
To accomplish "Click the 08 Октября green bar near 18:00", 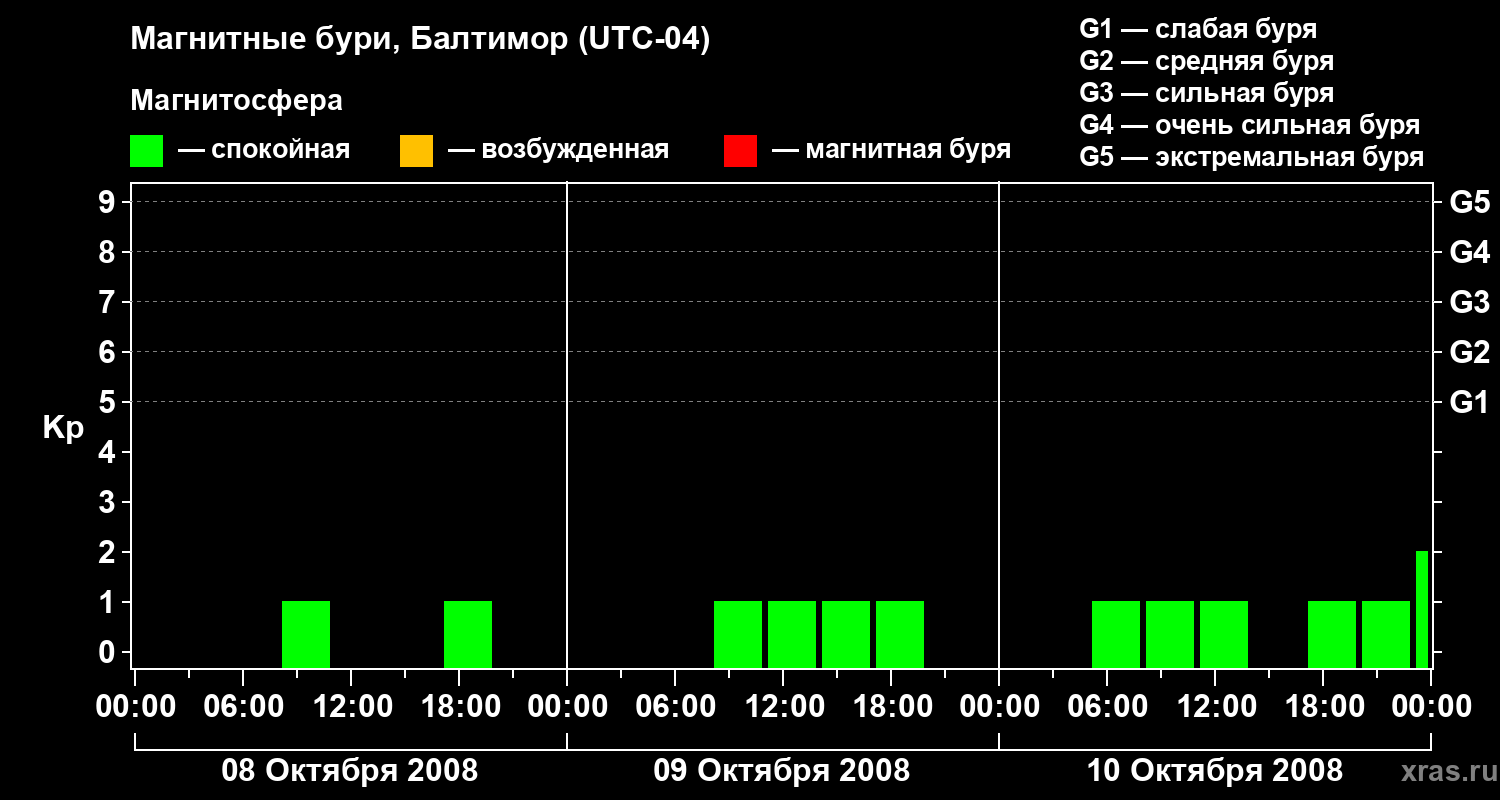I will pos(468,634).
